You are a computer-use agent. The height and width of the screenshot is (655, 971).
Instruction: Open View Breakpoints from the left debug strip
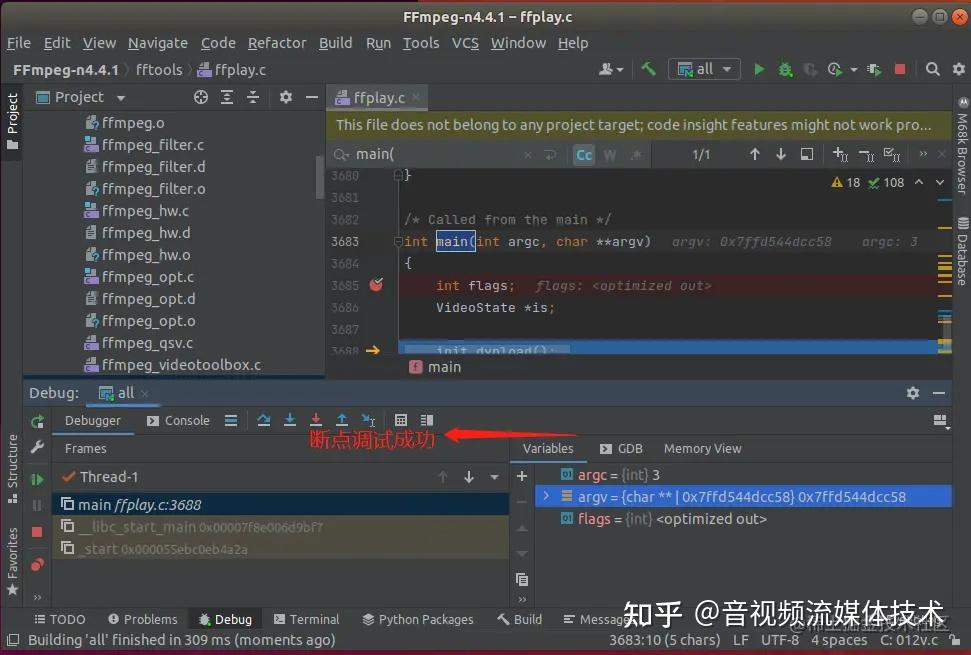(37, 559)
